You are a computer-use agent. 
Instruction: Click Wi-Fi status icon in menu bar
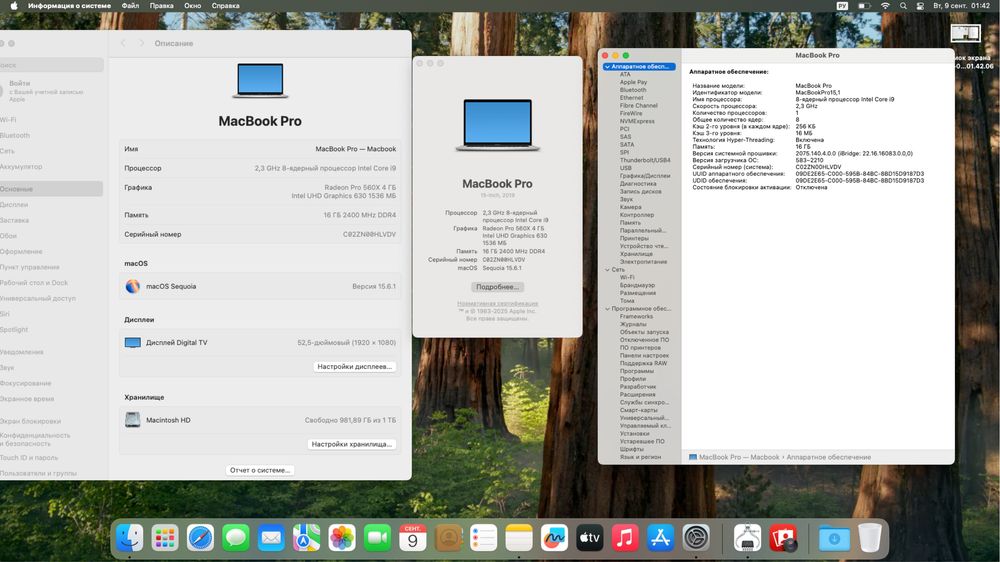tap(885, 6)
